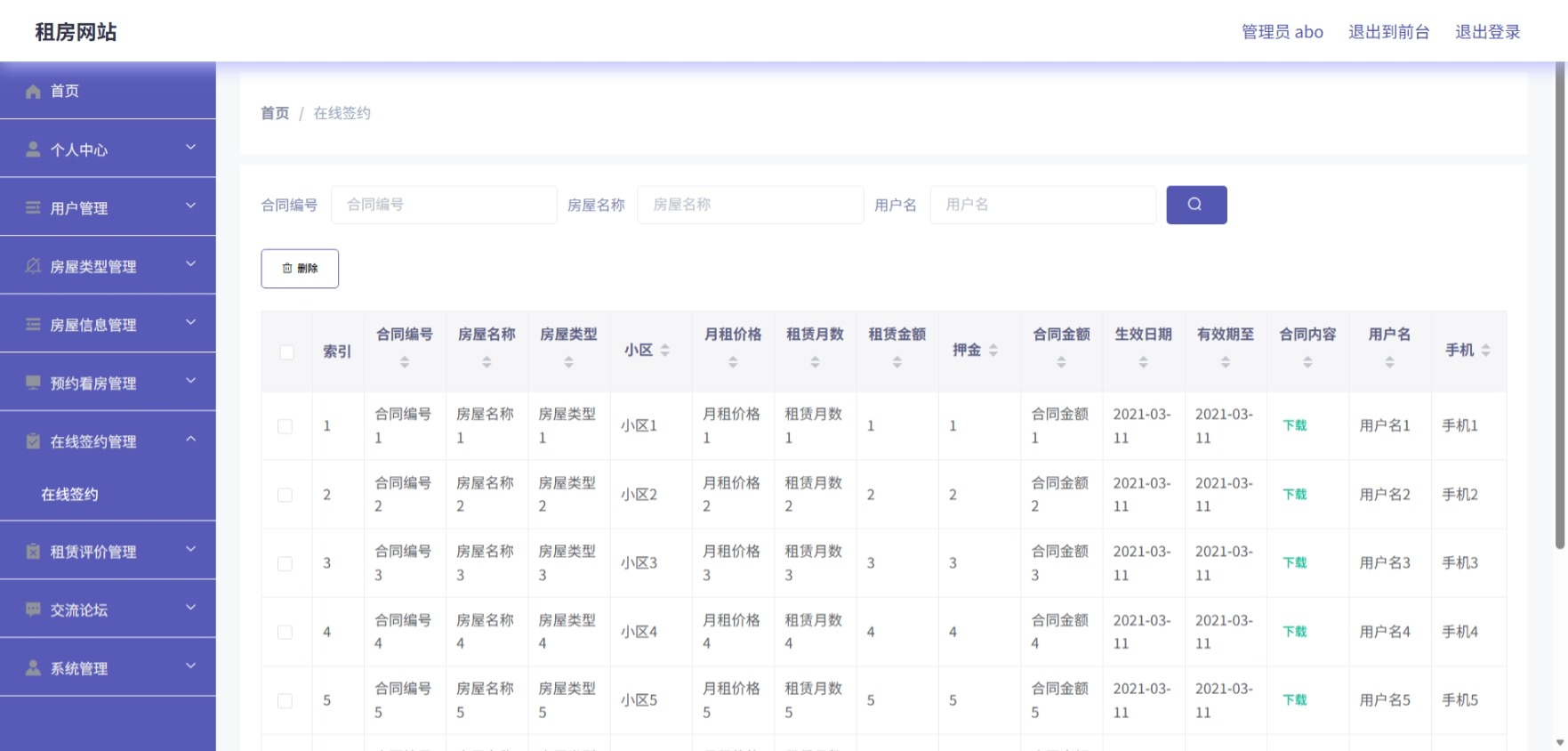The height and width of the screenshot is (751, 1568).
Task: Sort by 有效期至 column arrows
Action: [1226, 362]
